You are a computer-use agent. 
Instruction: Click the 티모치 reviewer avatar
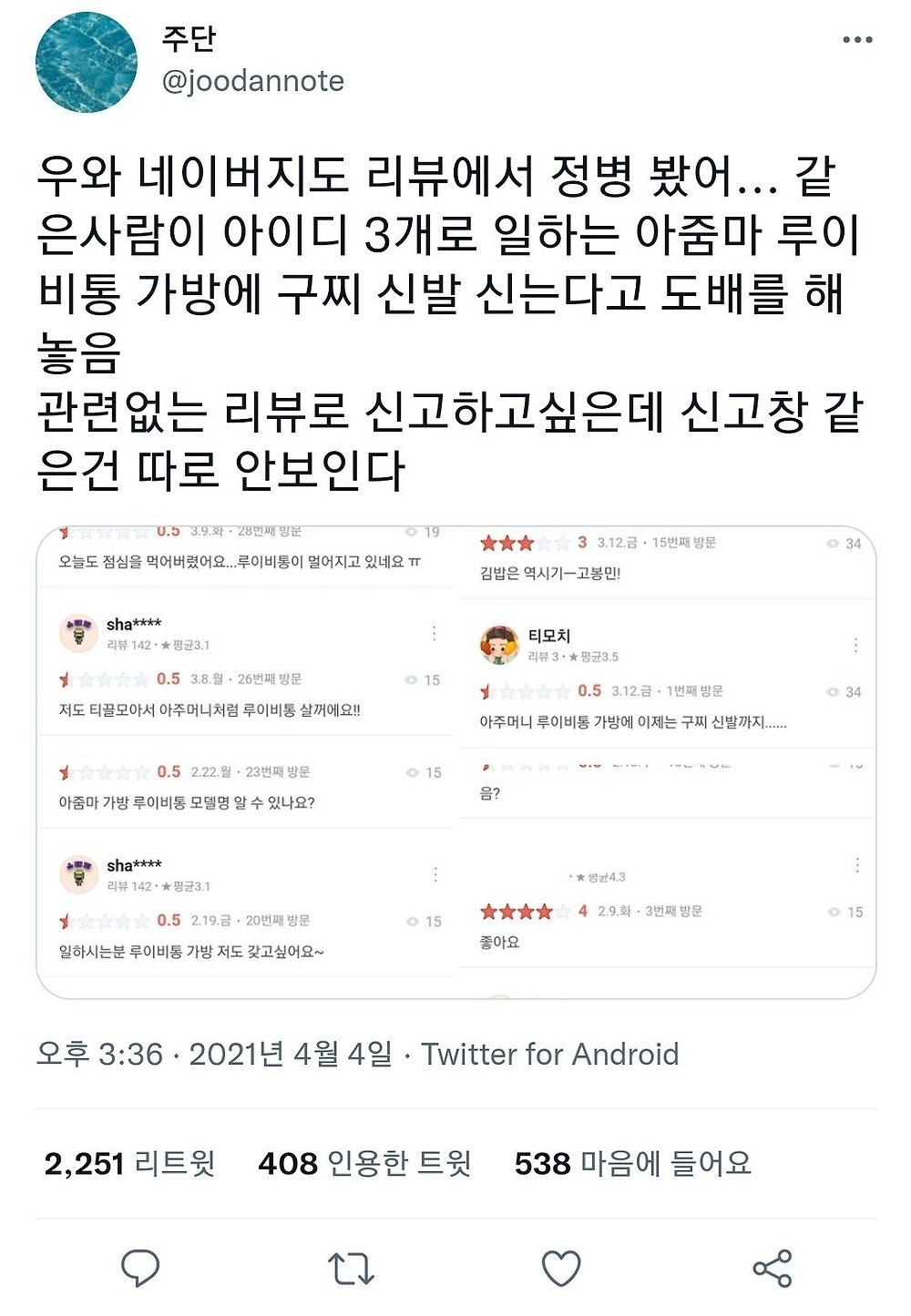coord(498,645)
